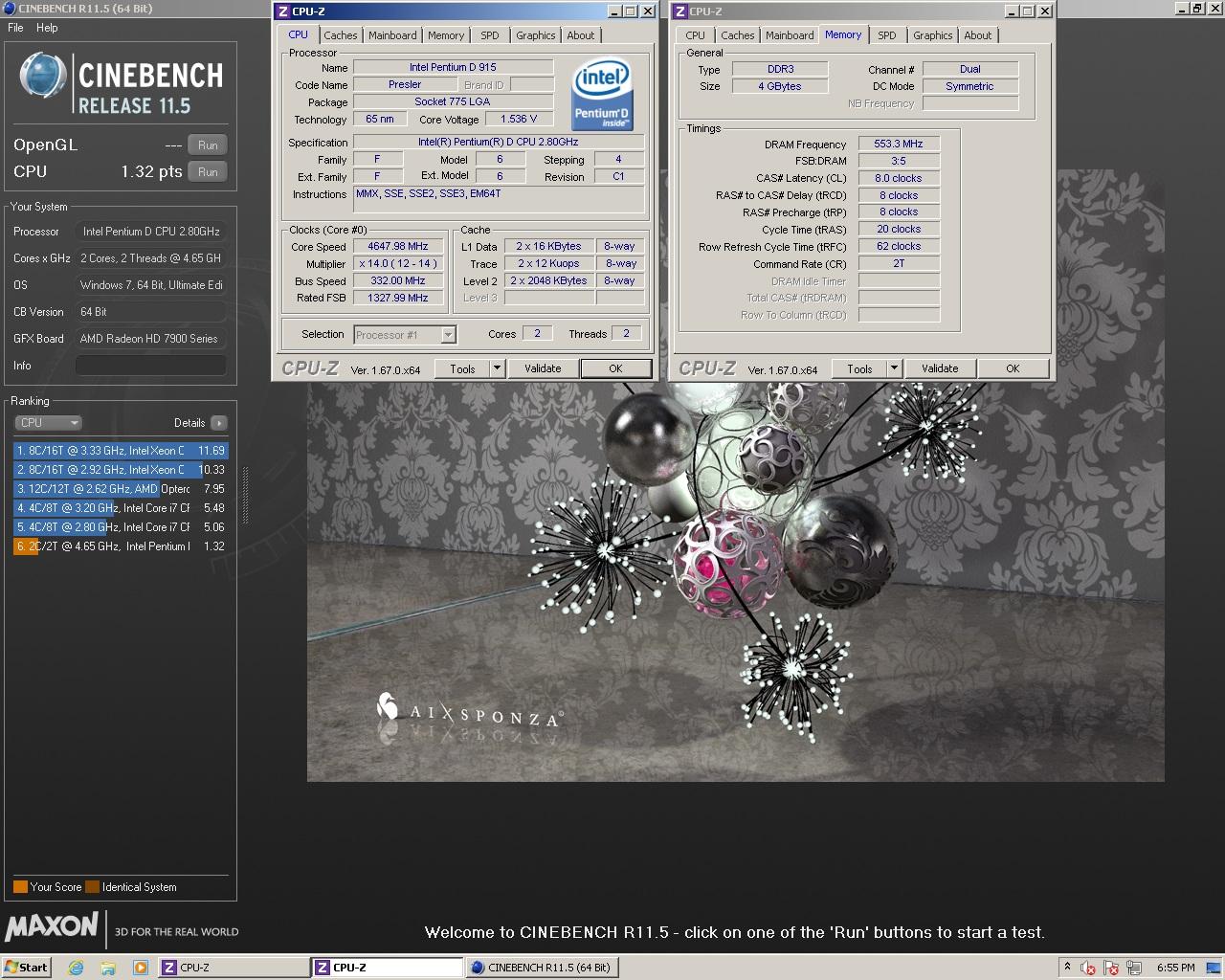
Task: Open the Help menu in Cinebench
Action: [x=47, y=28]
